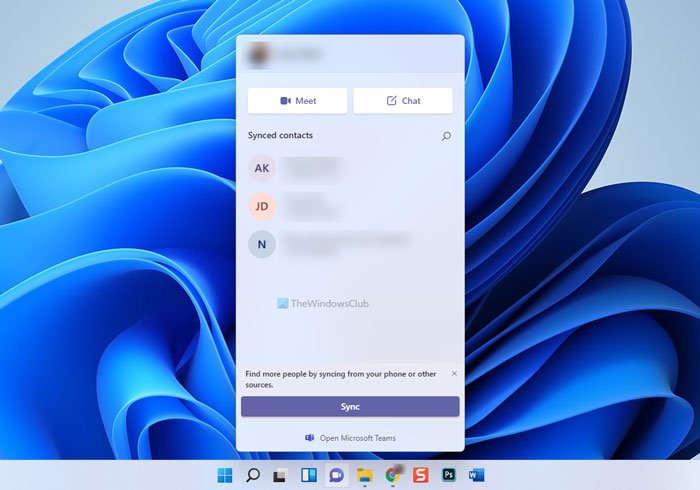Open a new Chat

pos(403,101)
